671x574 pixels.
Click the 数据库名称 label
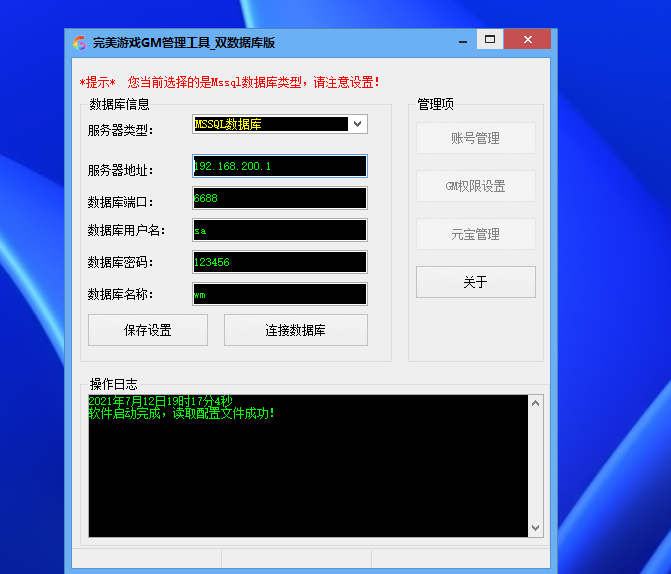pyautogui.click(x=120, y=294)
